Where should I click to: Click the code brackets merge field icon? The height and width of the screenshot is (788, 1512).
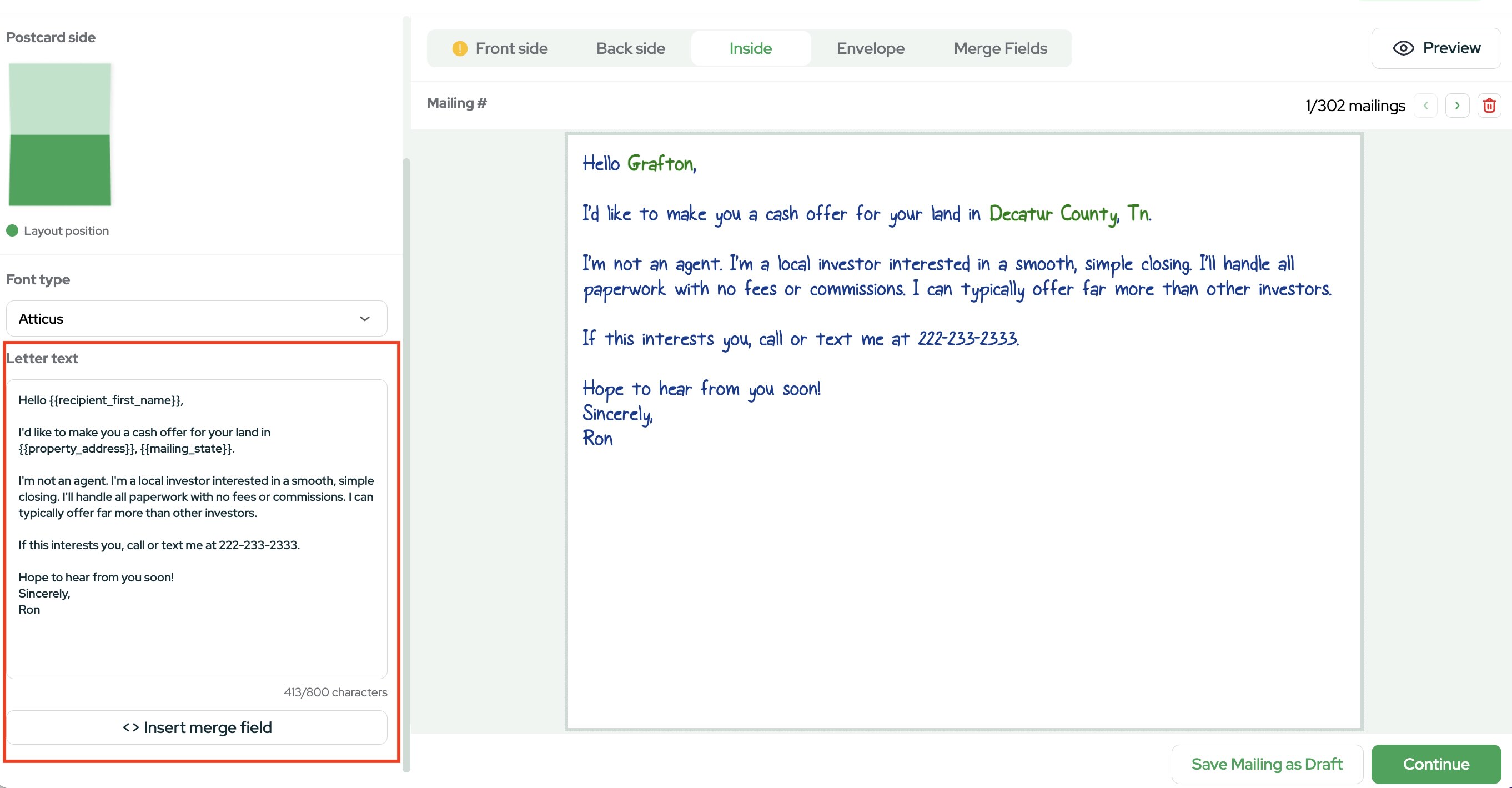click(x=130, y=727)
